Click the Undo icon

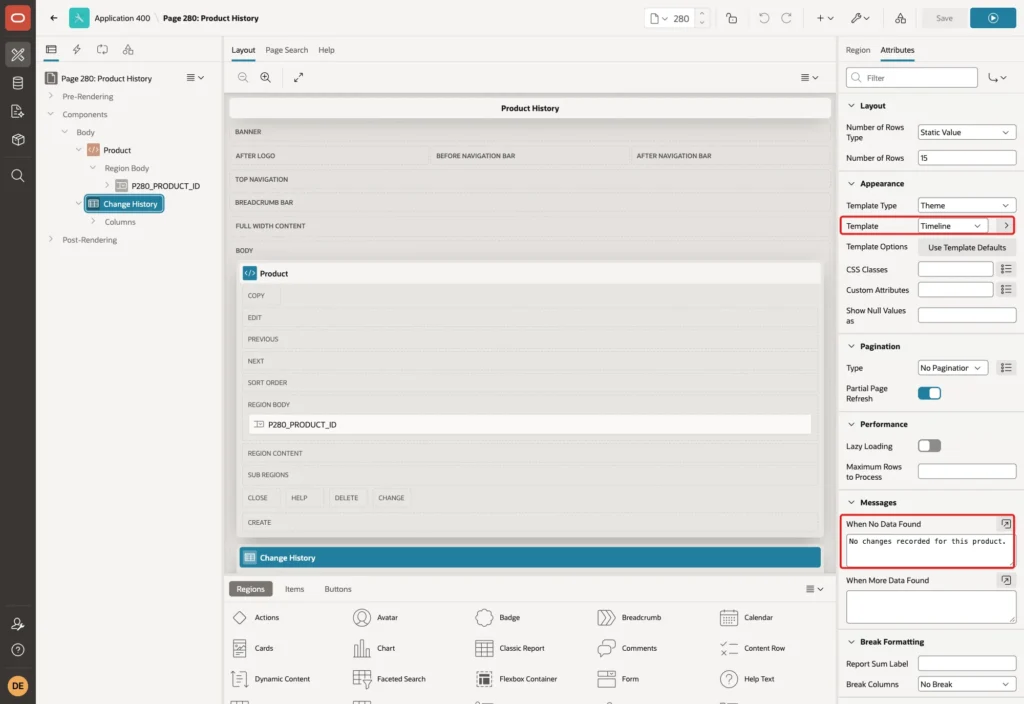[x=763, y=18]
